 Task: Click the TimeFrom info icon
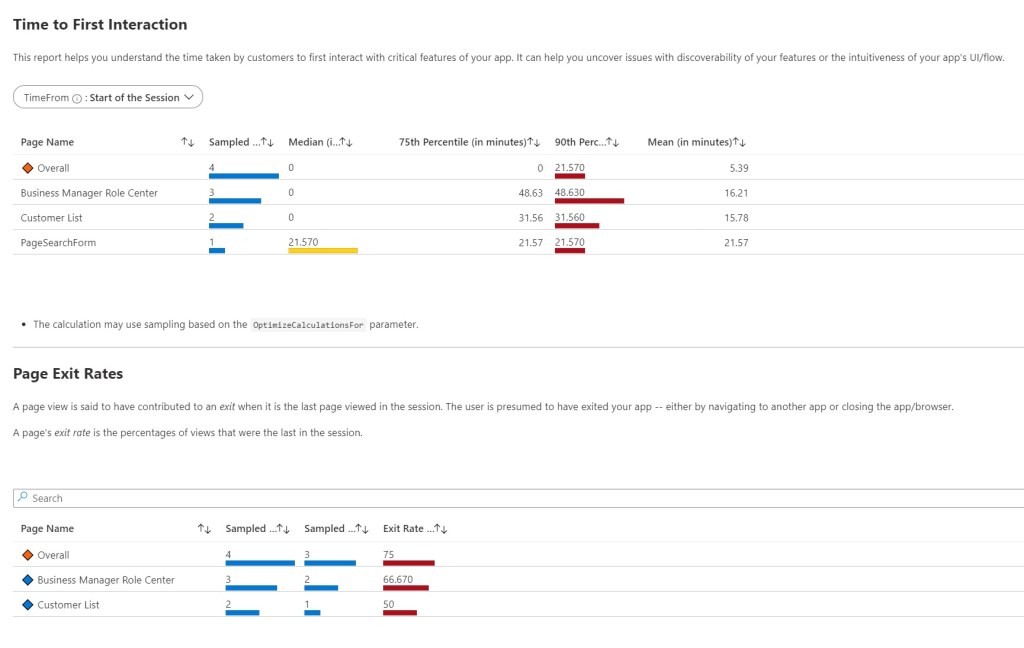click(77, 98)
